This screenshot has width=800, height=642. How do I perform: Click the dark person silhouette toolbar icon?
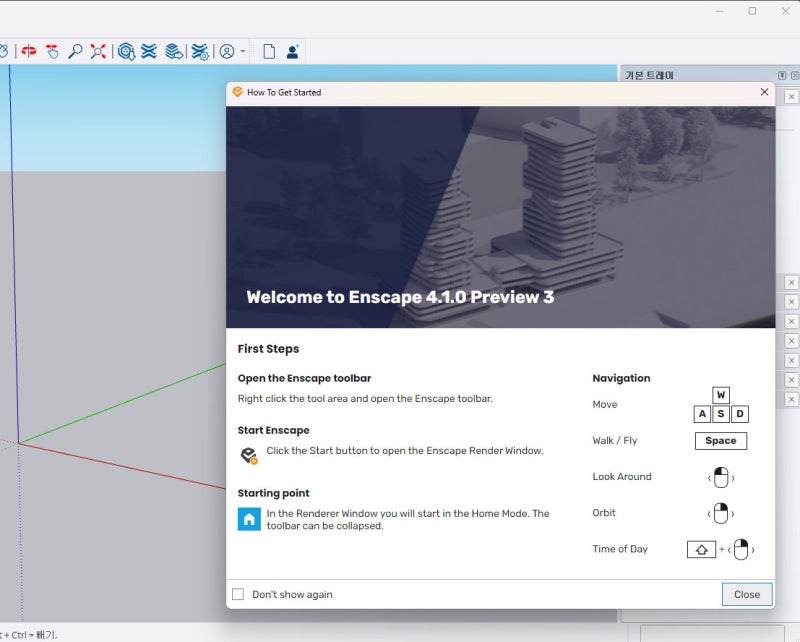(x=292, y=52)
